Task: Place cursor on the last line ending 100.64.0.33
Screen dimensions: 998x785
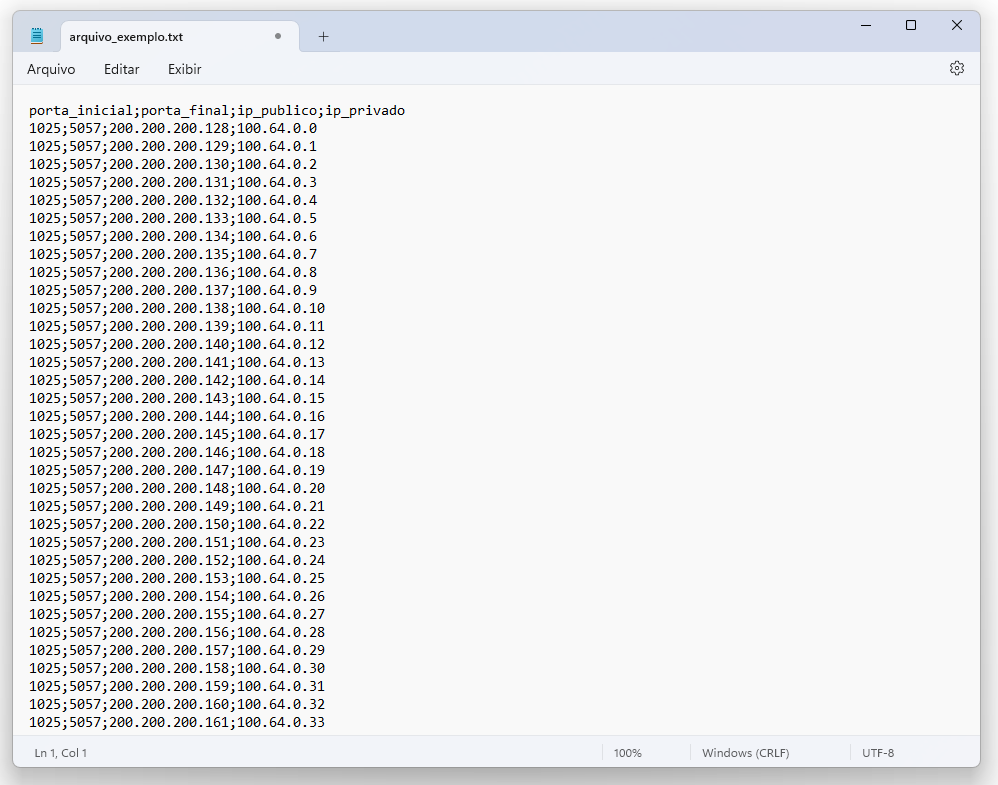Action: click(177, 722)
